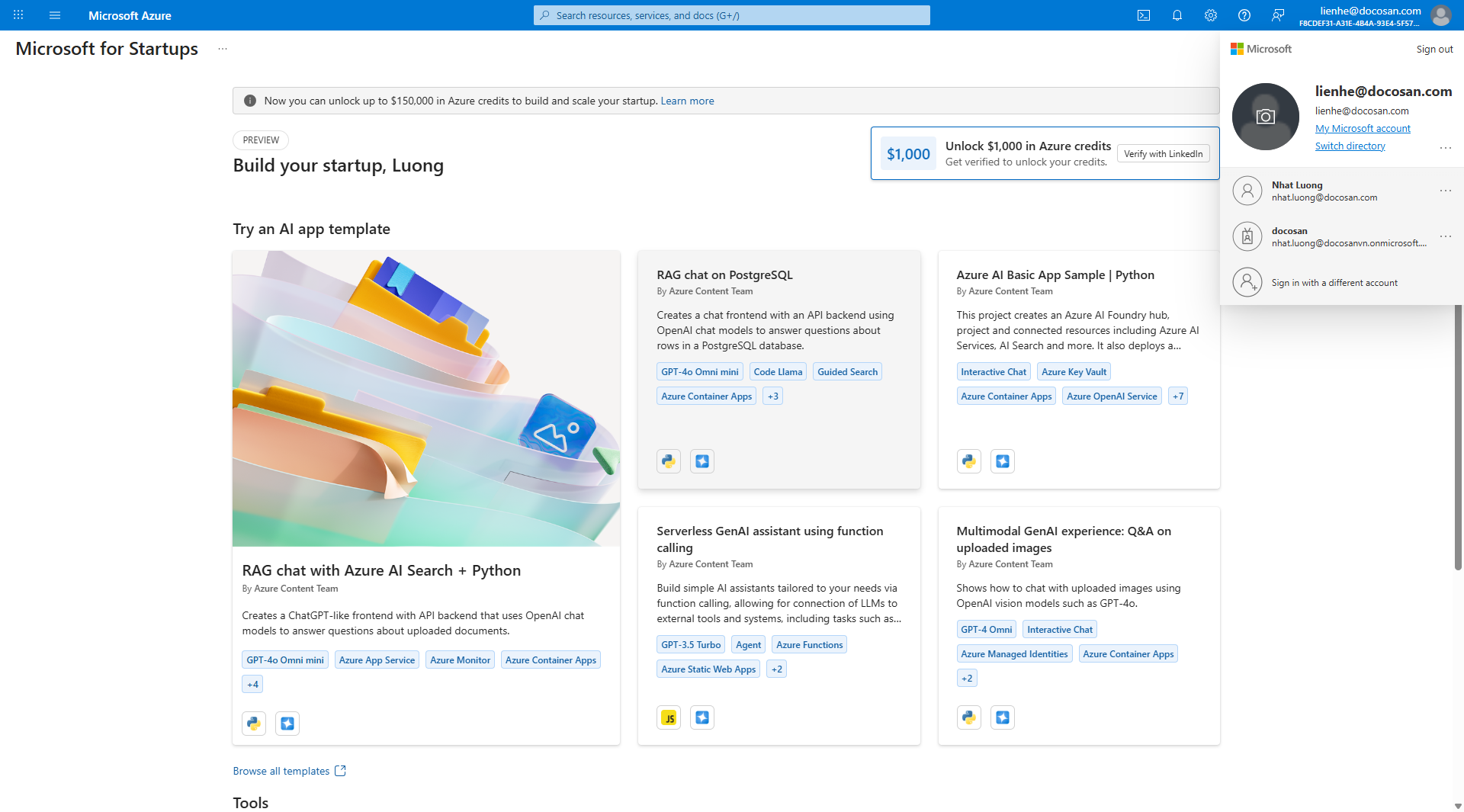Click the Guided Search tag
1464x812 pixels.
(x=847, y=372)
